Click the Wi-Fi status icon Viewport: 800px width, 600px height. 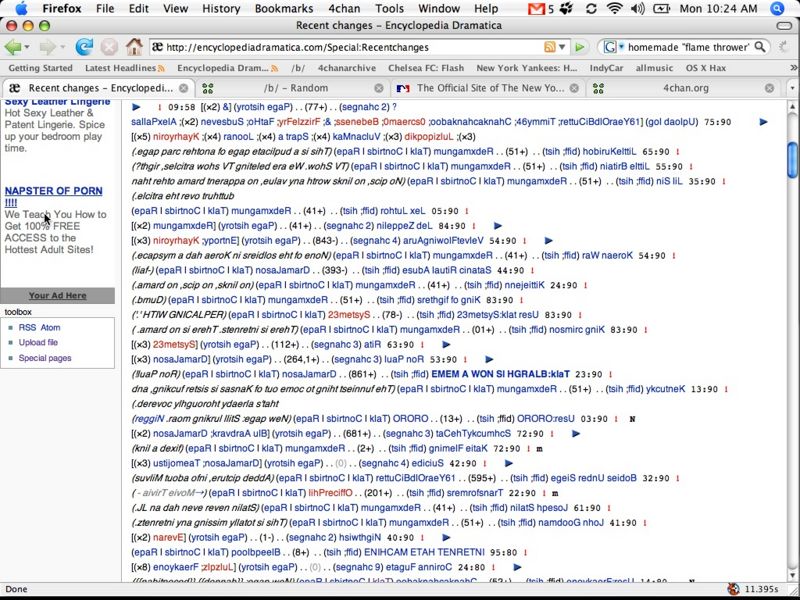(x=613, y=9)
